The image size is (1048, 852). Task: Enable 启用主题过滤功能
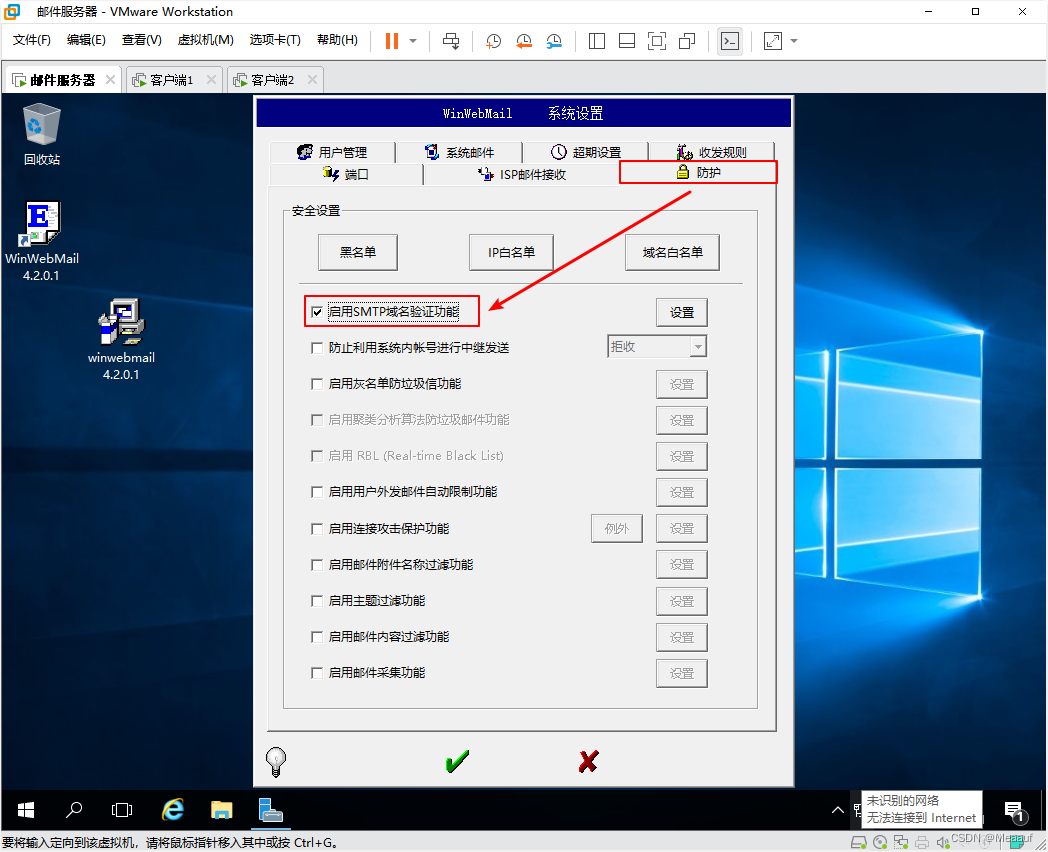pyautogui.click(x=317, y=601)
